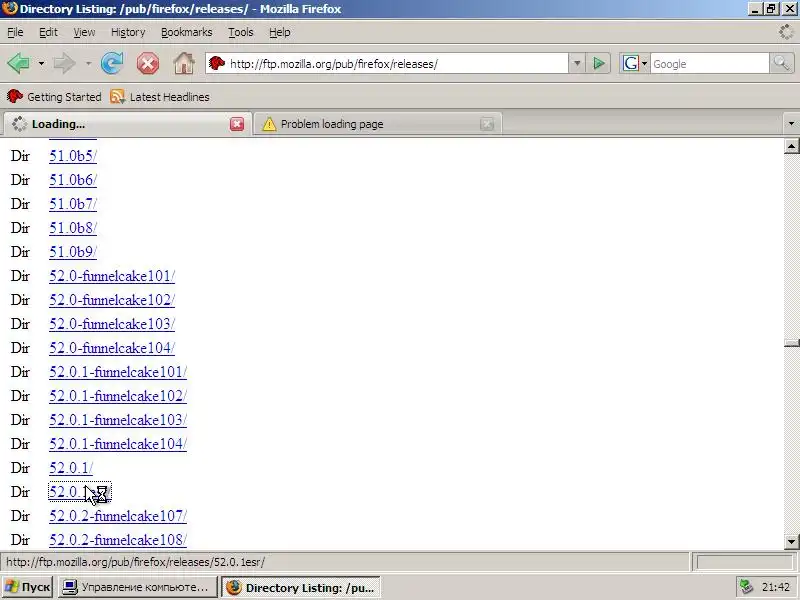Click the 21:42 clock in tray

click(776, 587)
